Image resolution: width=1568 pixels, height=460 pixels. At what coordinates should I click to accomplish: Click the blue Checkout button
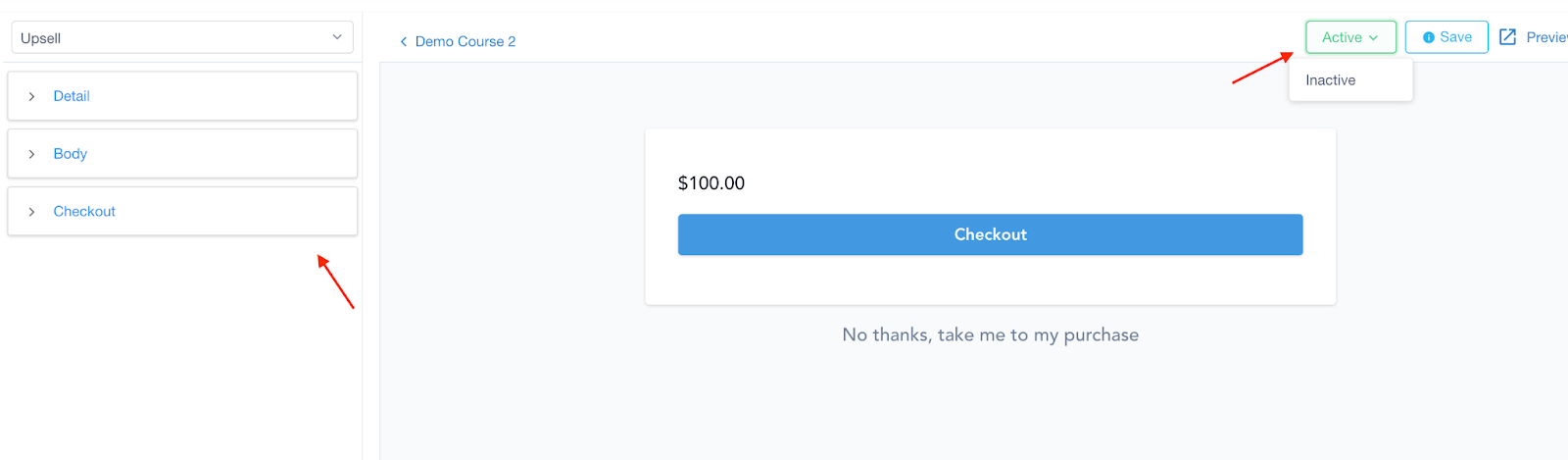click(990, 234)
